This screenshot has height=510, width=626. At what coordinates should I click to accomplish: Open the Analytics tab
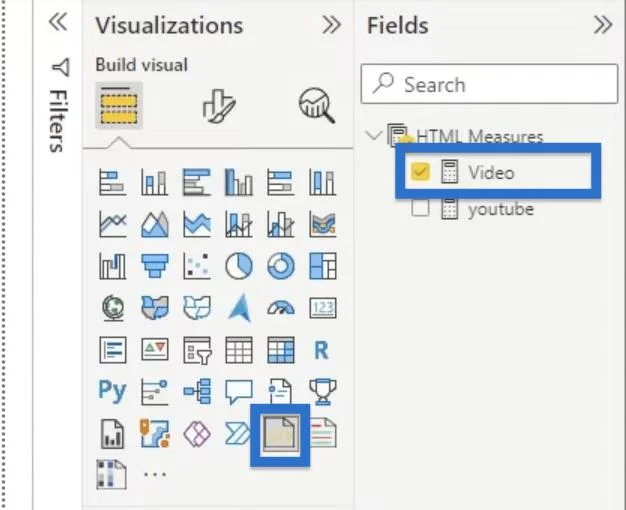[317, 106]
